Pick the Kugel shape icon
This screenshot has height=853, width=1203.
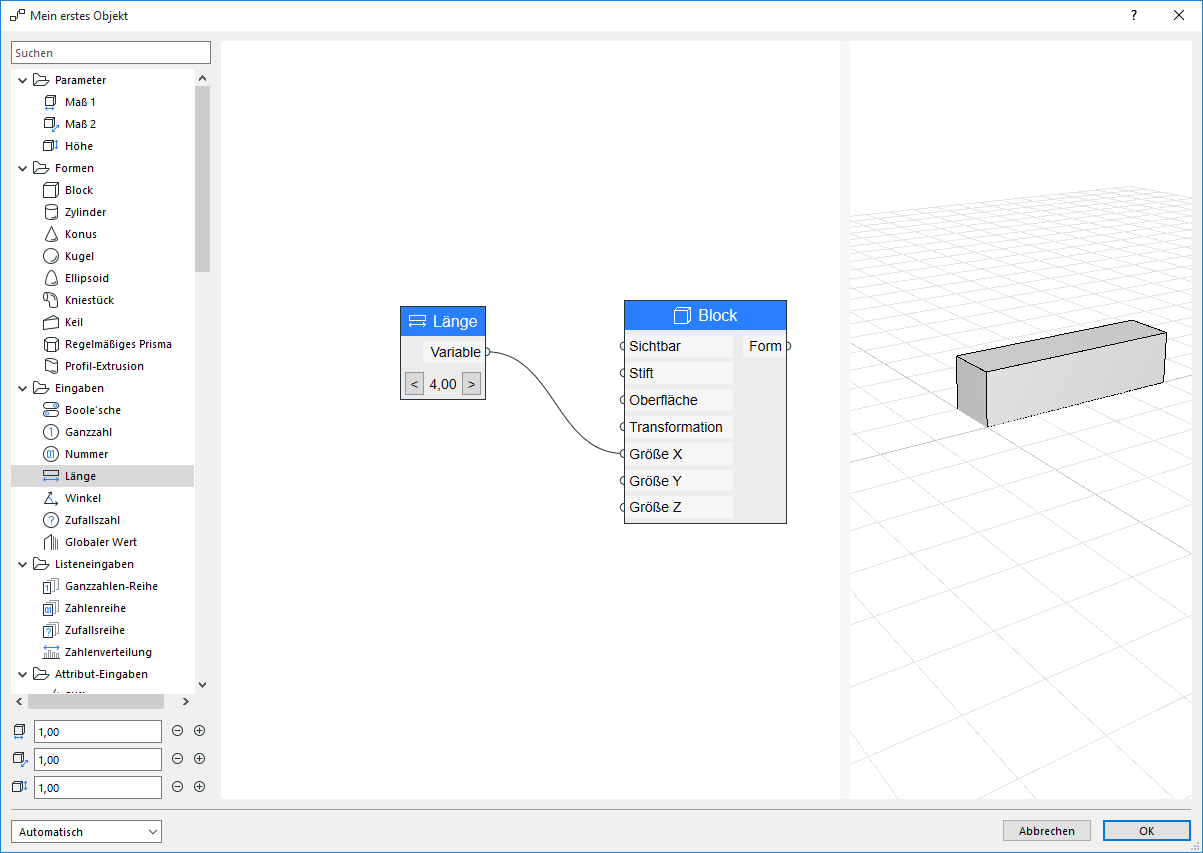52,256
